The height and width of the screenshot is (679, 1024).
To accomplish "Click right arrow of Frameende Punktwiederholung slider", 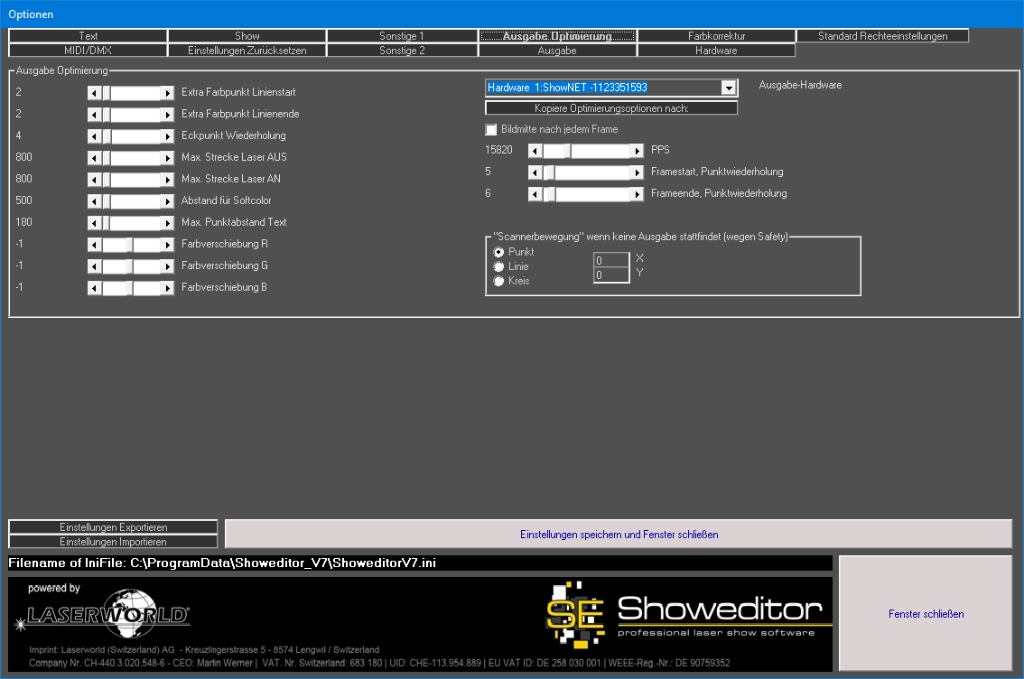I will coord(637,194).
